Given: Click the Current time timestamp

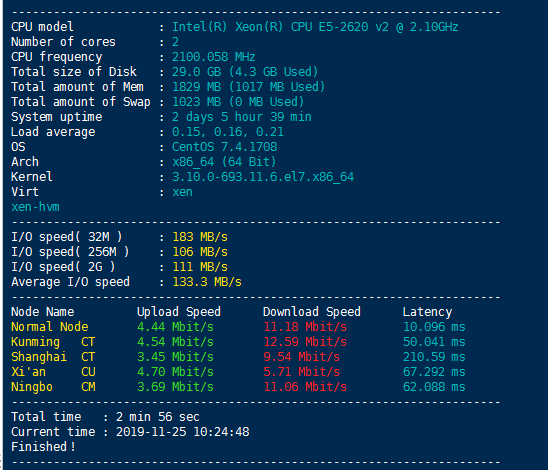Looking at the screenshot, I should click(182, 432).
